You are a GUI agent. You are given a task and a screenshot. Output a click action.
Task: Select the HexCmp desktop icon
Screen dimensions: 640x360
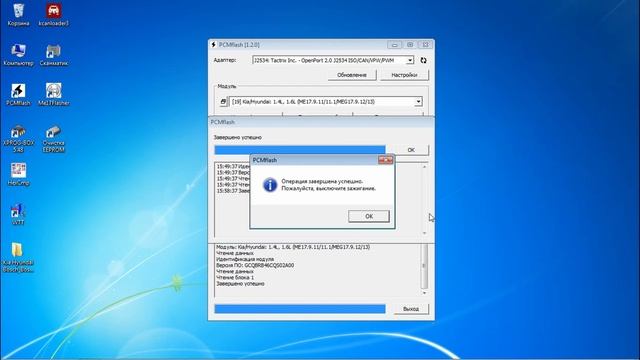[x=18, y=174]
